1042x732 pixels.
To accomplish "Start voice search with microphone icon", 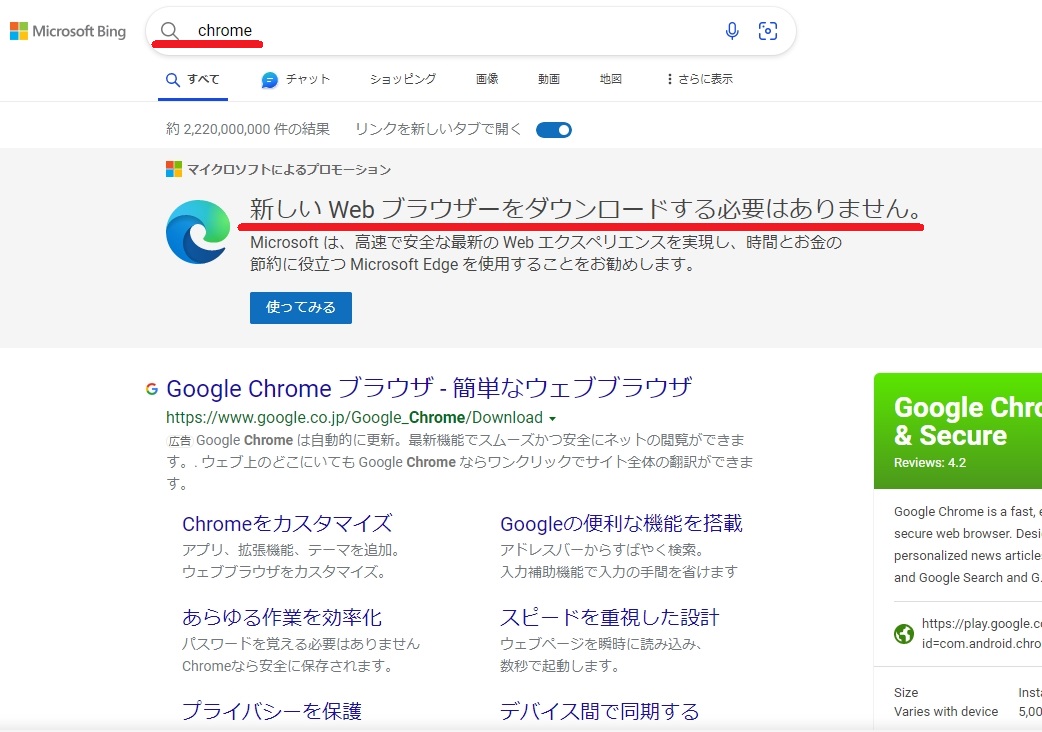I will [732, 31].
